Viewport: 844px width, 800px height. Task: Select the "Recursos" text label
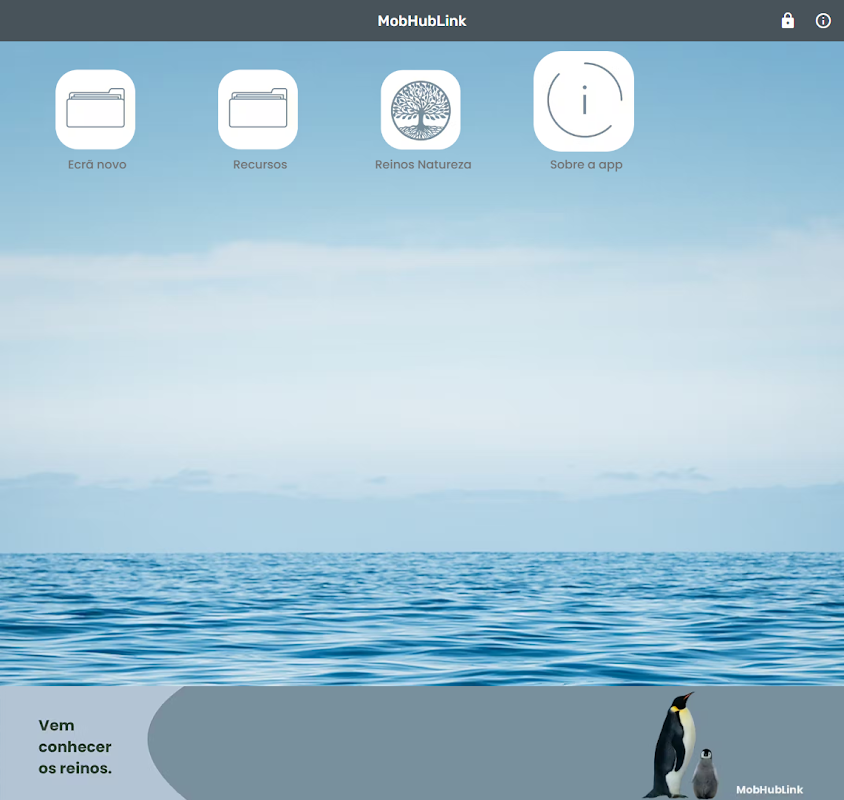pos(260,164)
